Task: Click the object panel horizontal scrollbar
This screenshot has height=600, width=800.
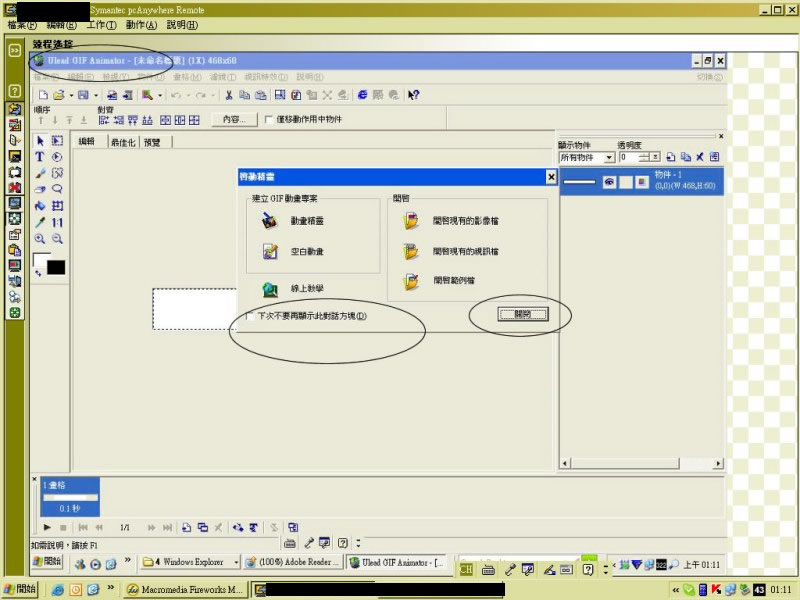Action: pos(641,463)
